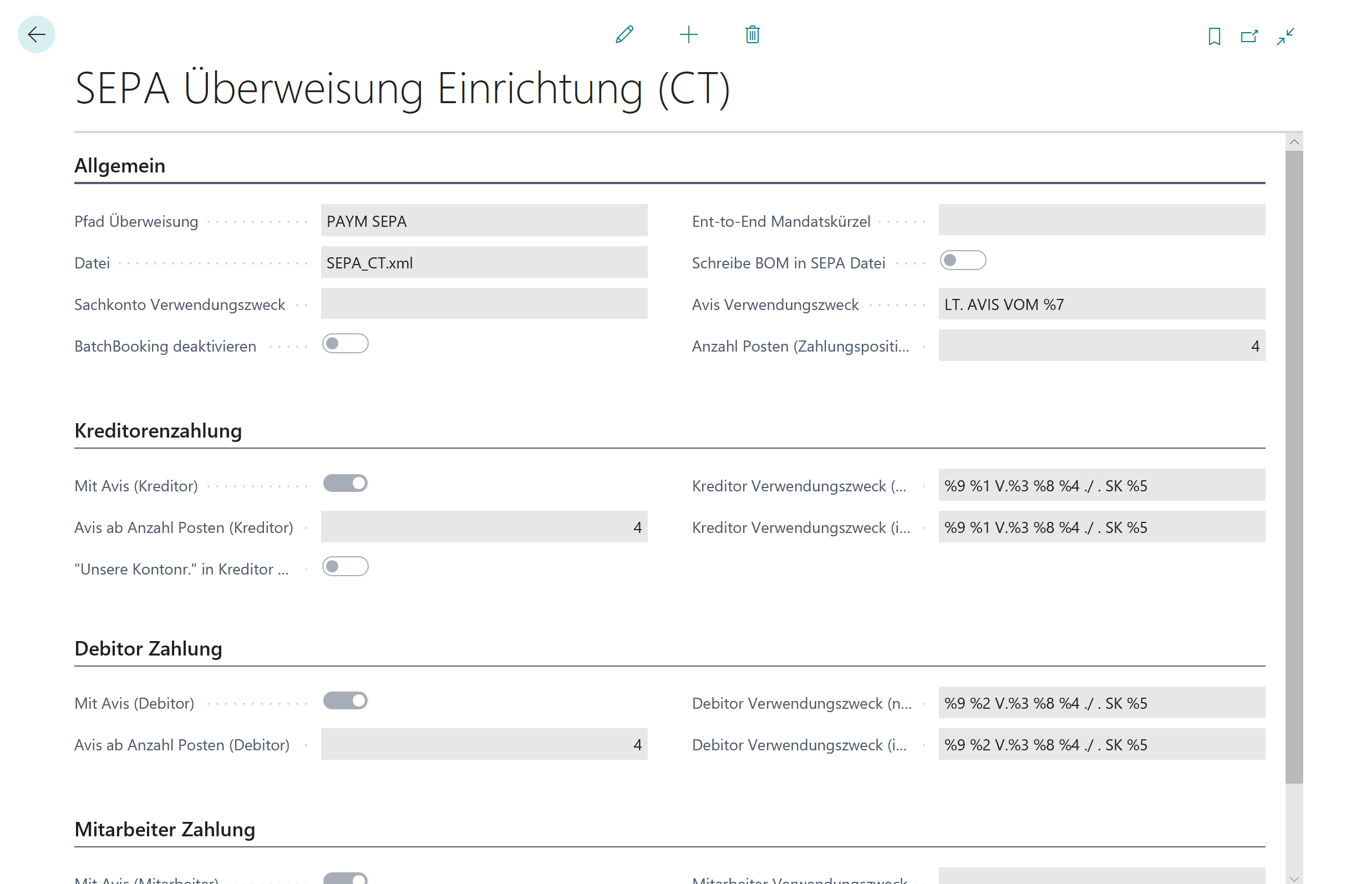The height and width of the screenshot is (884, 1372).
Task: Expand the Mitarbeiter Zahlung section
Action: click(164, 829)
